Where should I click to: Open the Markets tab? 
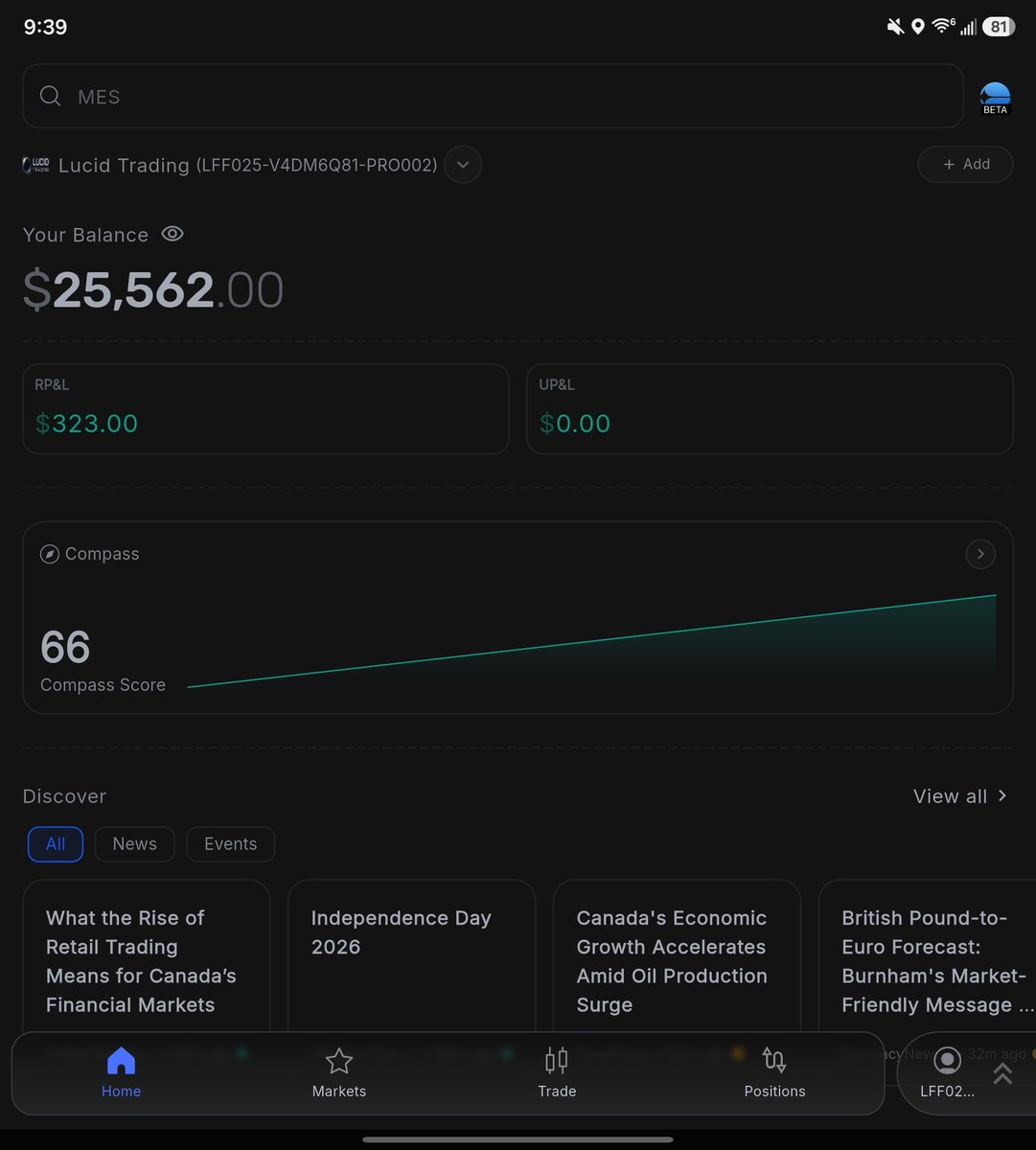[339, 1073]
